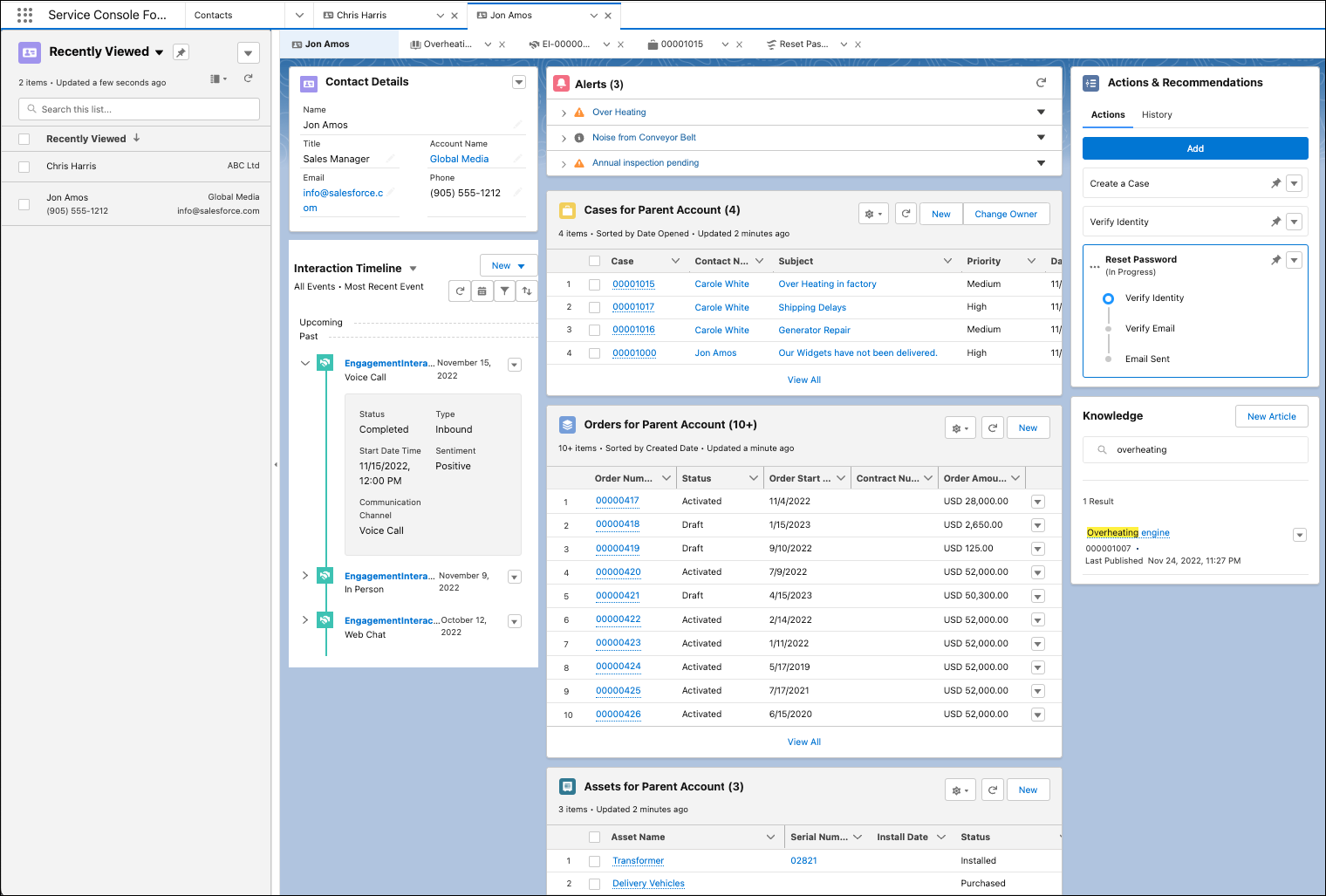
Task: Refresh the Alerts panel
Action: (1041, 83)
